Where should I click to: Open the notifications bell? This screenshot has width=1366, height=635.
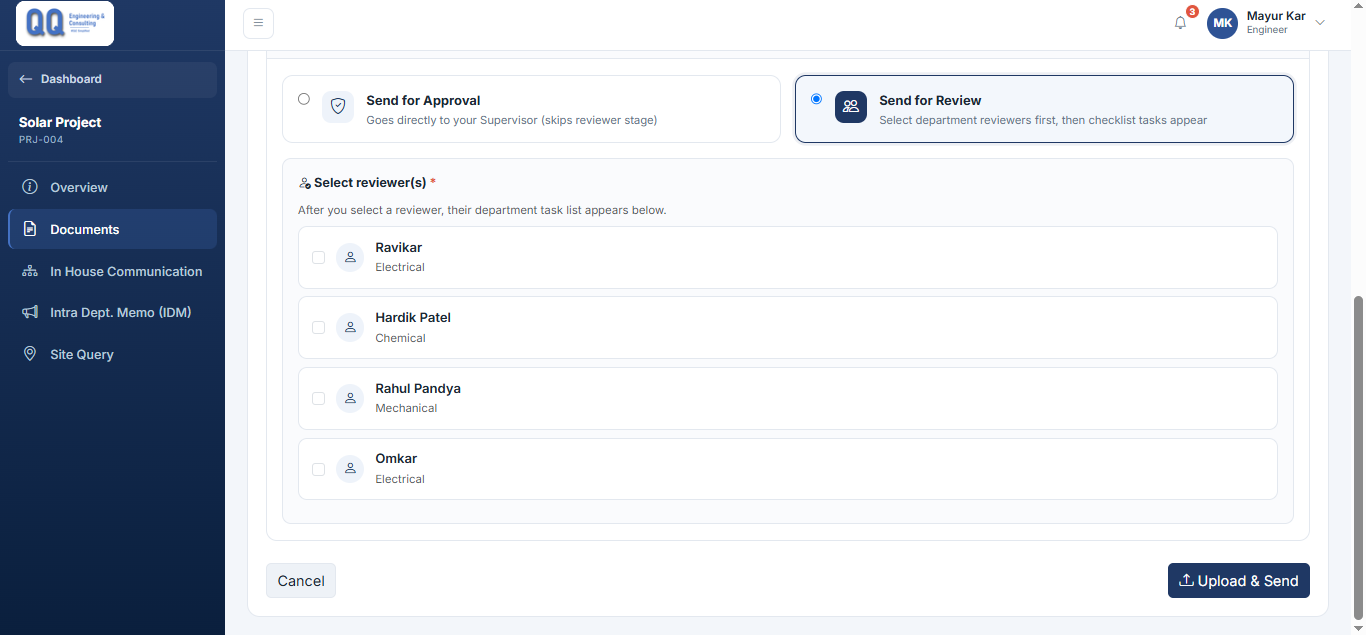pos(1181,23)
